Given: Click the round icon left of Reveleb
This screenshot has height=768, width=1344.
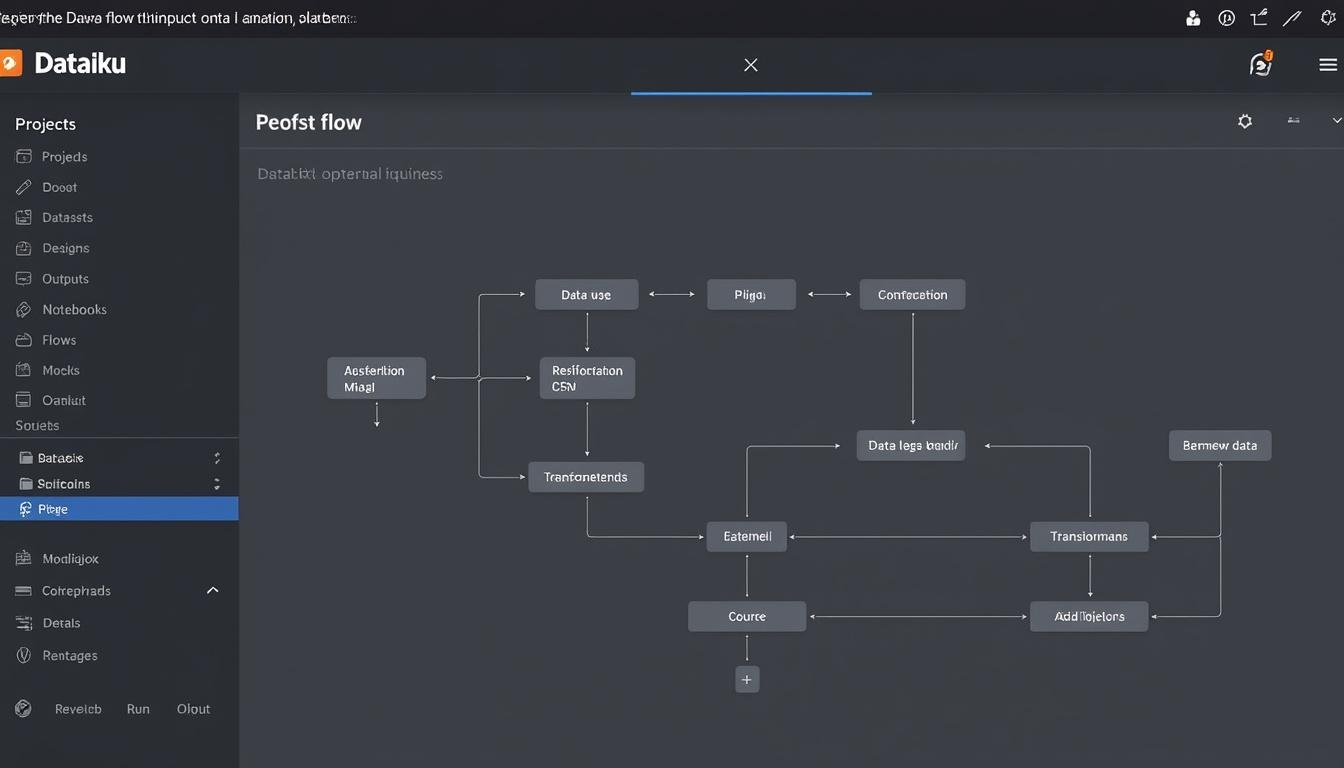Looking at the screenshot, I should (24, 709).
